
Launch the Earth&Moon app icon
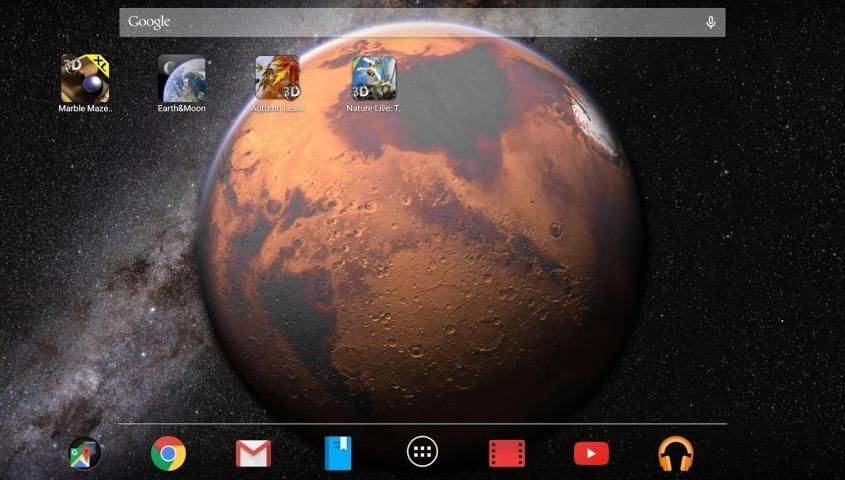tap(182, 78)
